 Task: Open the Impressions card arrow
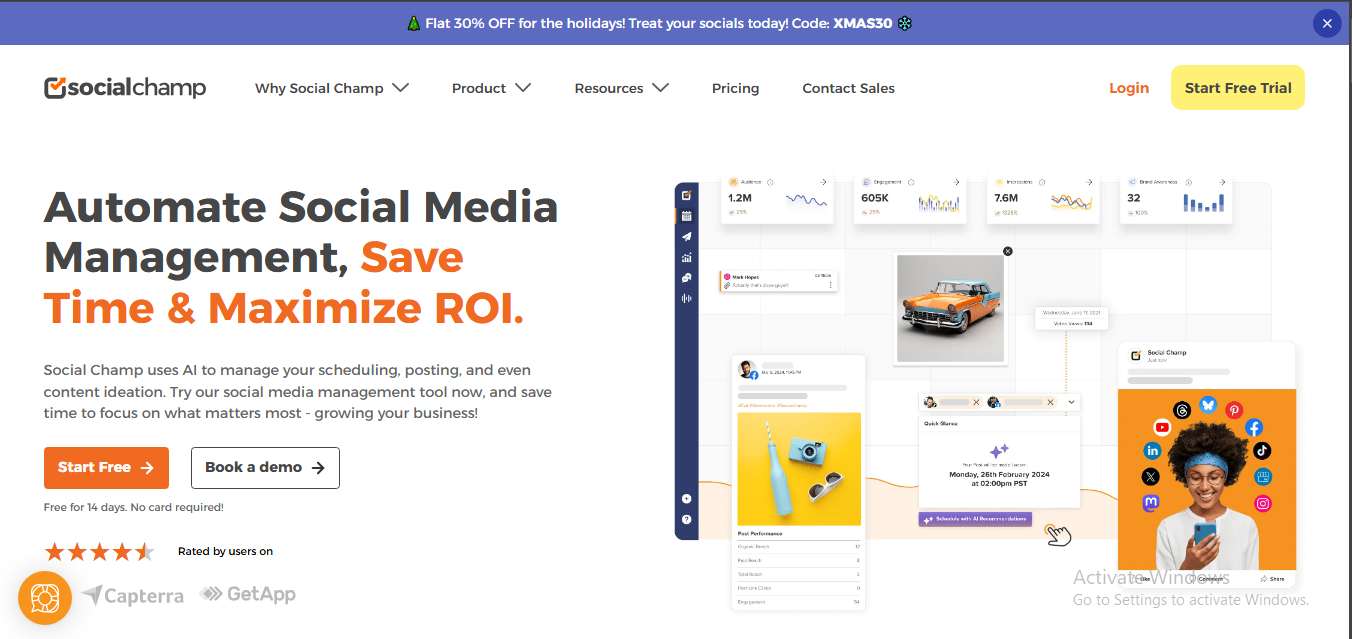click(x=1090, y=182)
